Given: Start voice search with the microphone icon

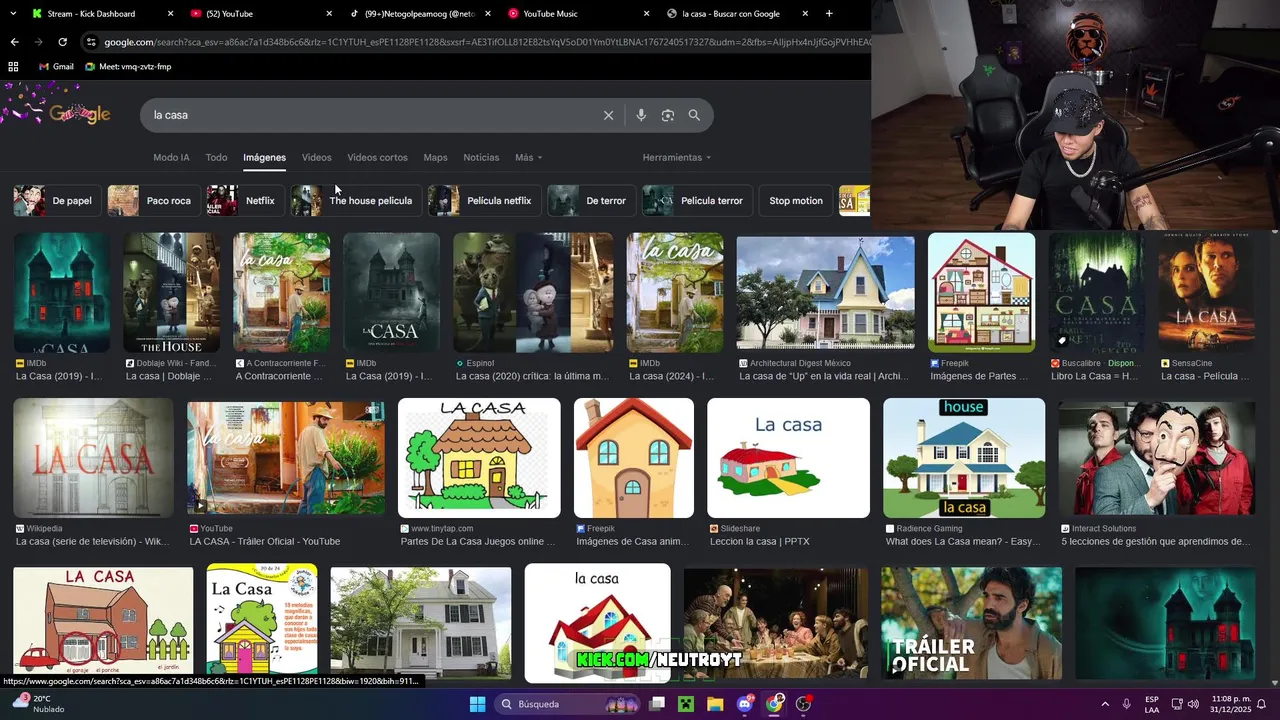Looking at the screenshot, I should pos(641,115).
